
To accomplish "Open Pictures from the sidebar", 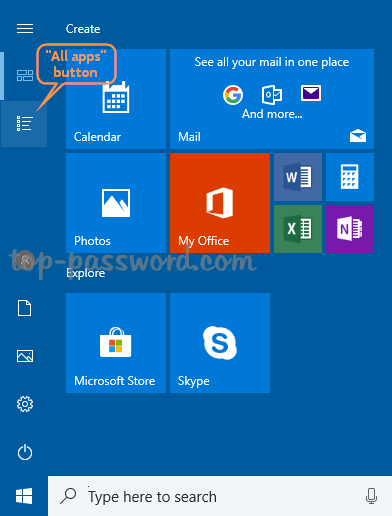I will [x=25, y=356].
